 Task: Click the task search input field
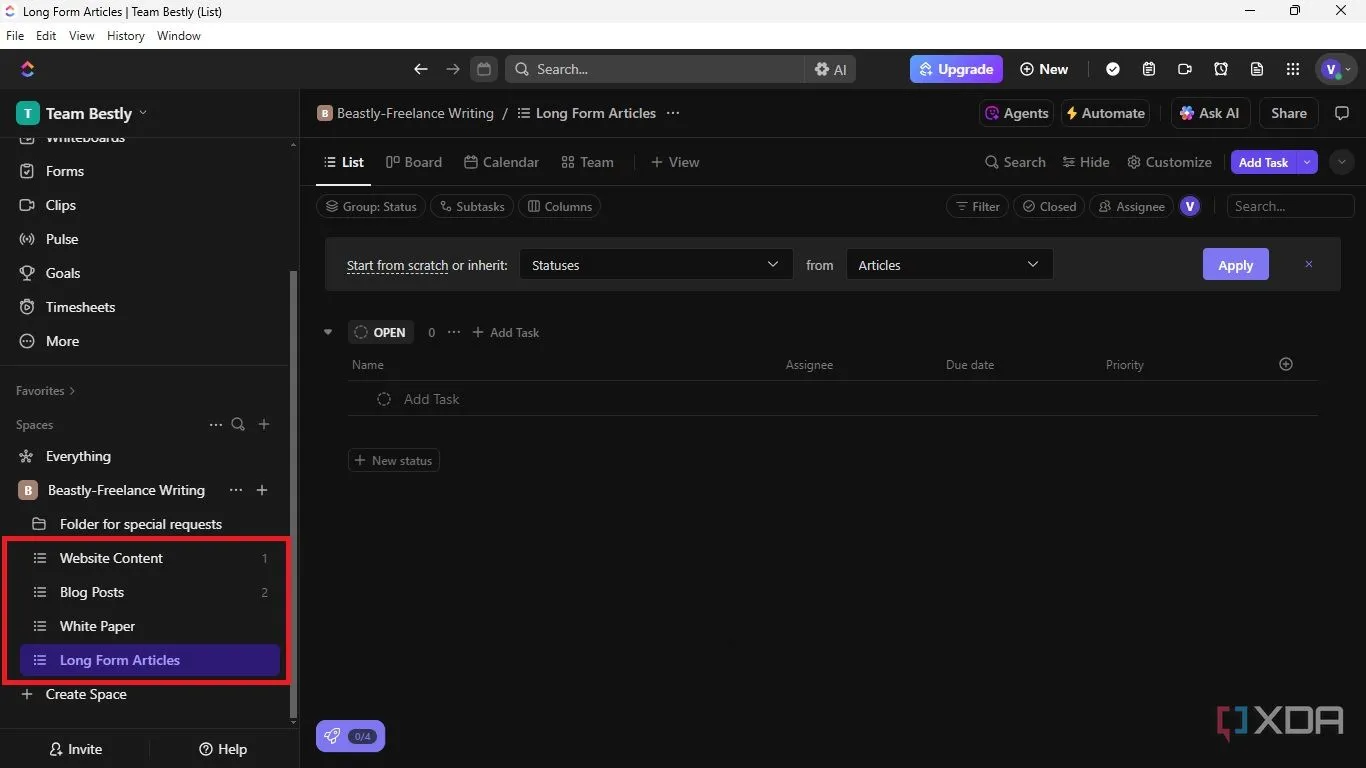pos(1291,206)
